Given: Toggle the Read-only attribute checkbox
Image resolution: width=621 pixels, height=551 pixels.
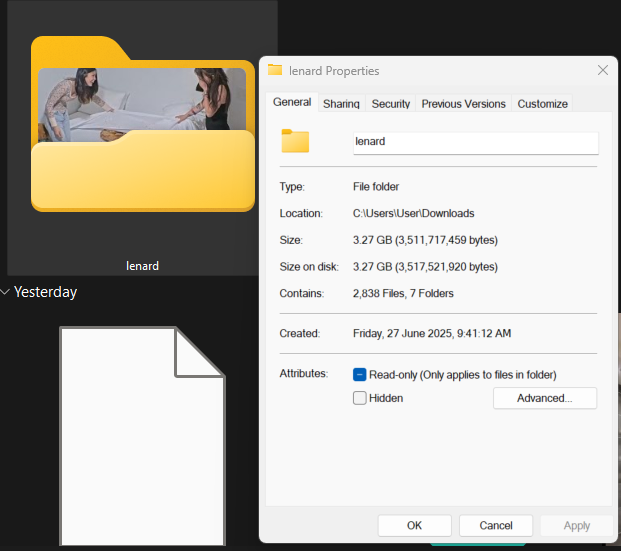Looking at the screenshot, I should click(x=360, y=375).
